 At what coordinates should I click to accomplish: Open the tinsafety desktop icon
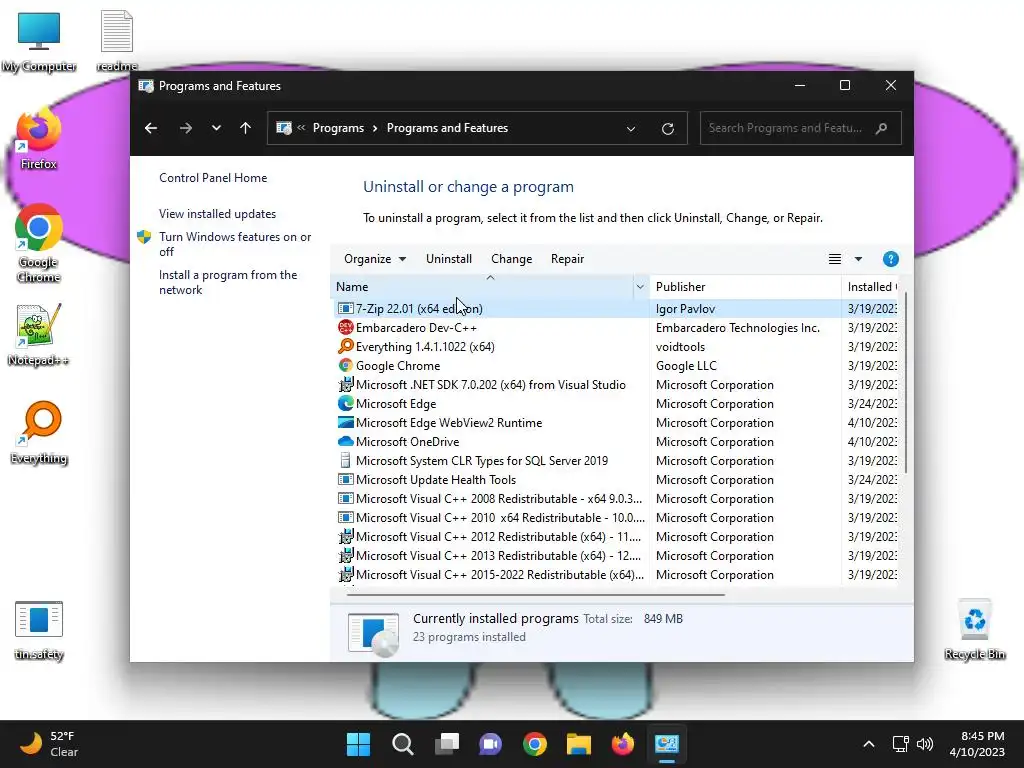39,630
